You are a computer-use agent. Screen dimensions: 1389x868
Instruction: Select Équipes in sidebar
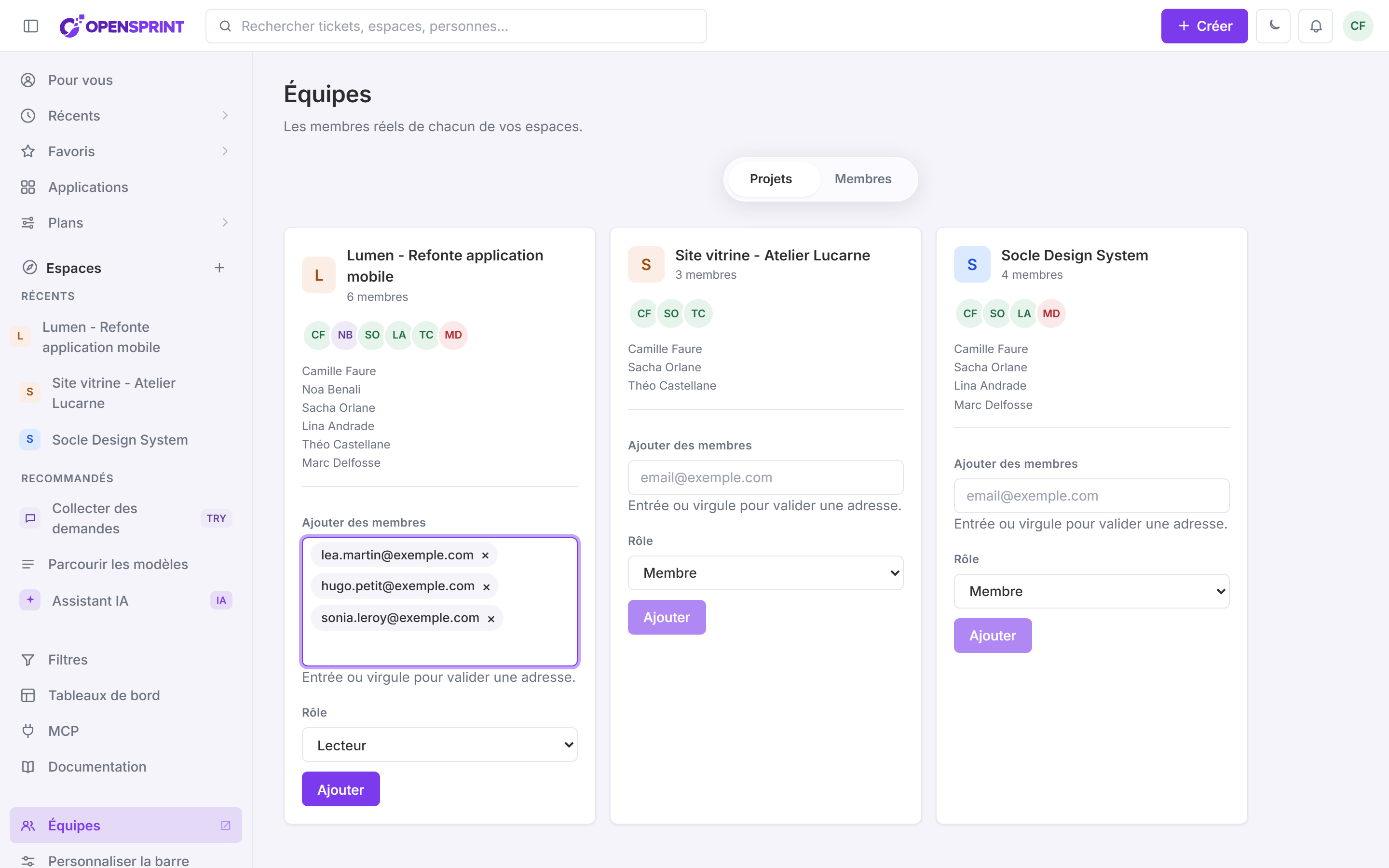126,825
